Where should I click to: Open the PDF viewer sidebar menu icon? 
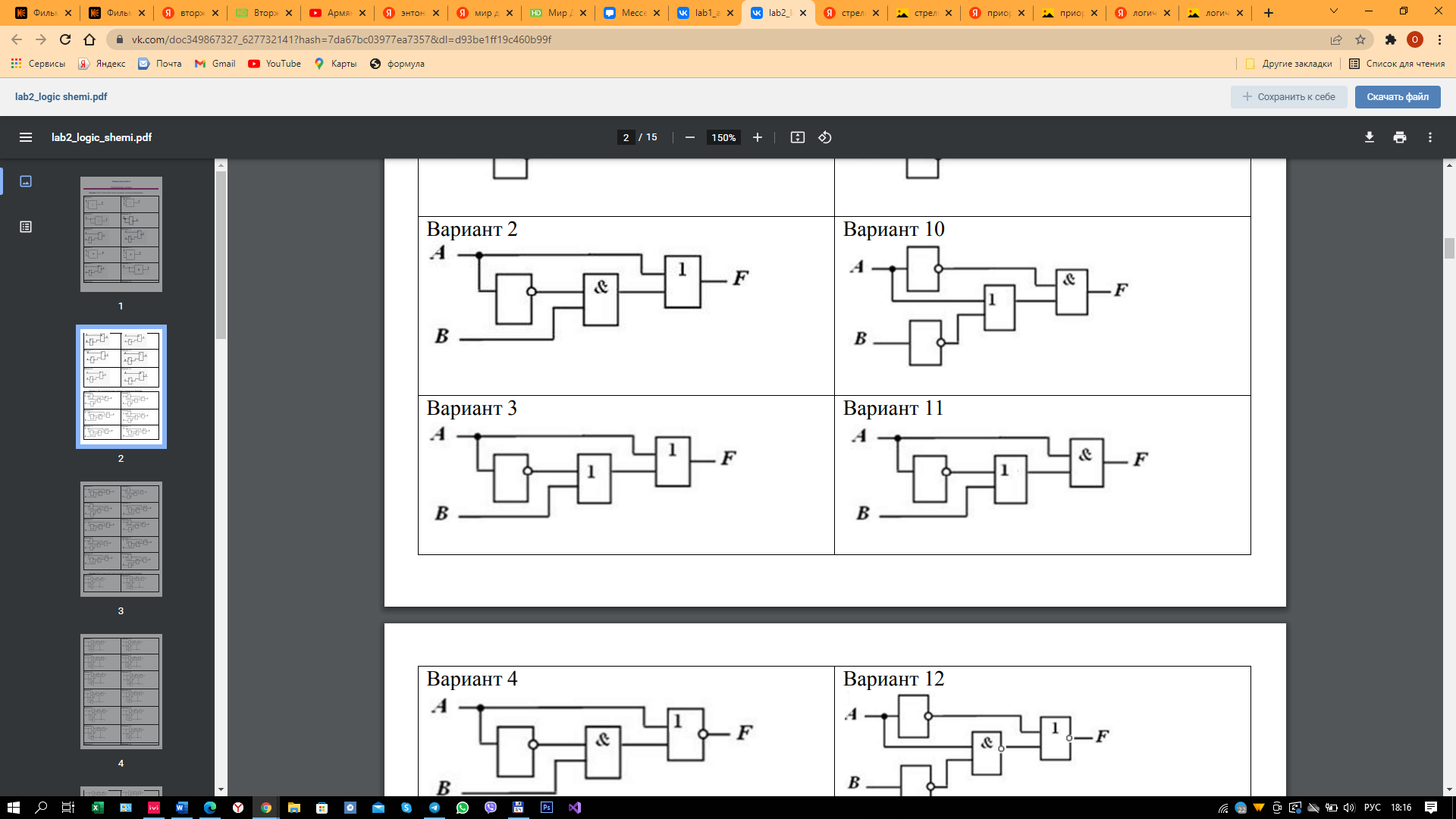click(26, 137)
